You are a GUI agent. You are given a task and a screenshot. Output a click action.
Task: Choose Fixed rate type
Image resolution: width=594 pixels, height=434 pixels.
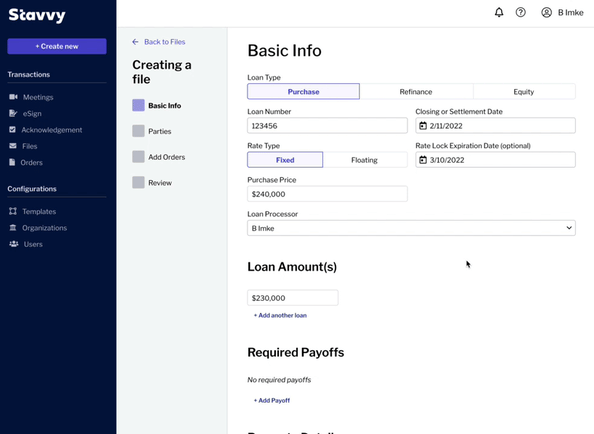(x=285, y=160)
